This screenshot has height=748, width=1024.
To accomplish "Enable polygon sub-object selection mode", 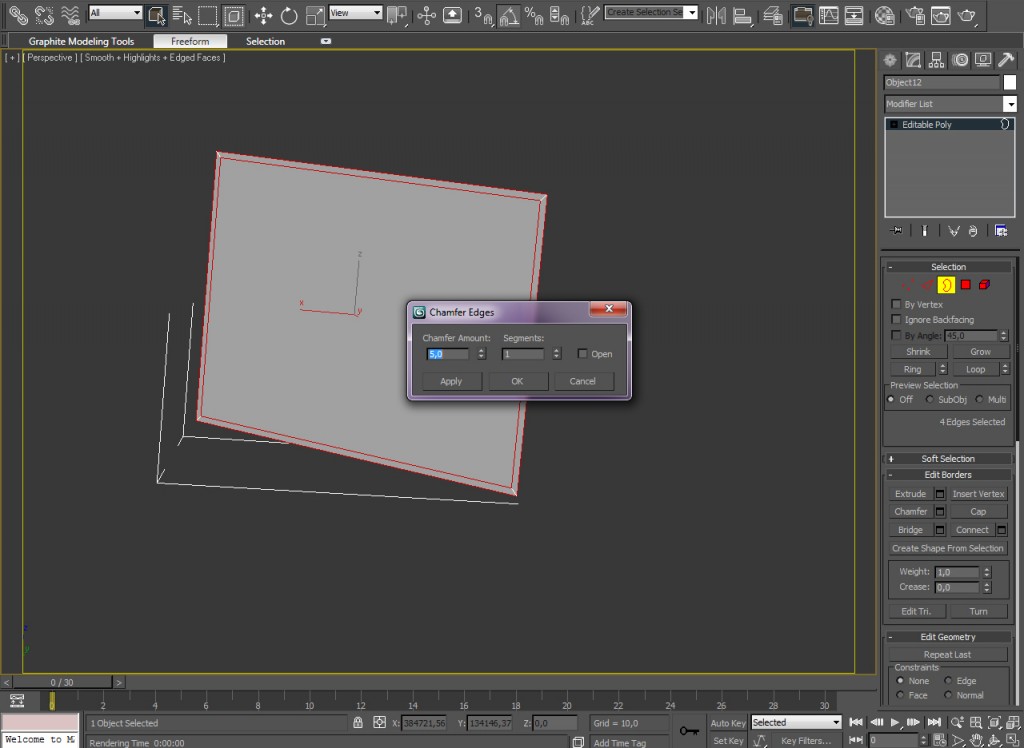I will click(965, 285).
